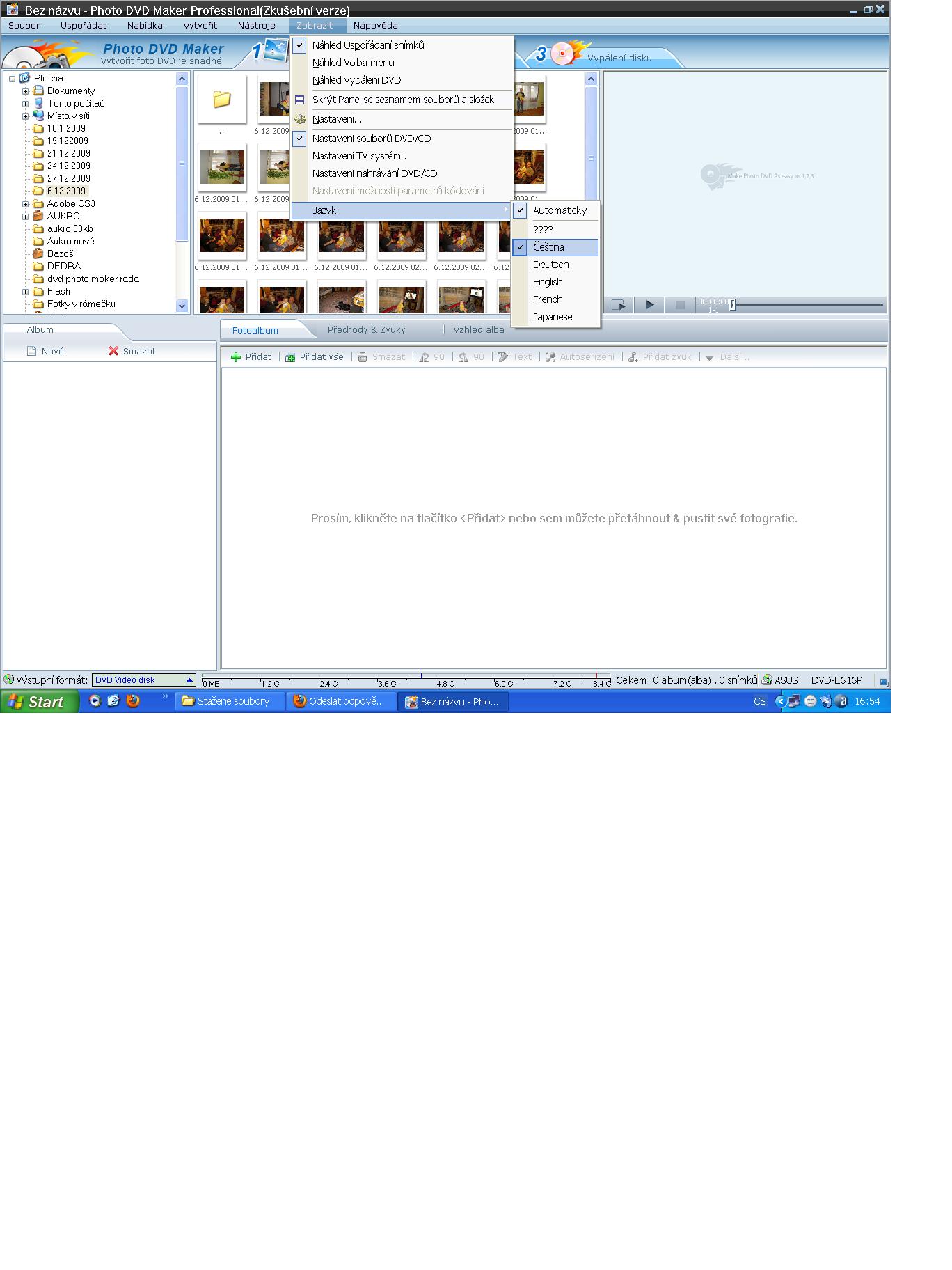
Task: Toggle Náhled Uspořádání snímků checked option
Action: [367, 45]
